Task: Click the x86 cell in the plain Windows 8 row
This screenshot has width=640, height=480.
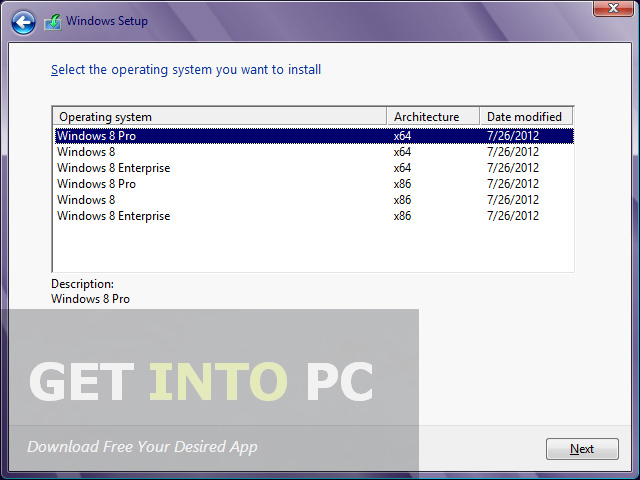Action: click(402, 200)
